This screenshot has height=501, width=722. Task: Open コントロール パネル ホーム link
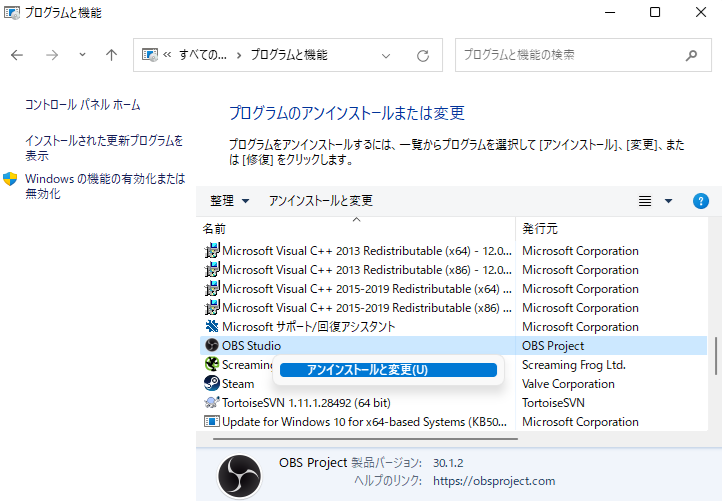[82, 105]
